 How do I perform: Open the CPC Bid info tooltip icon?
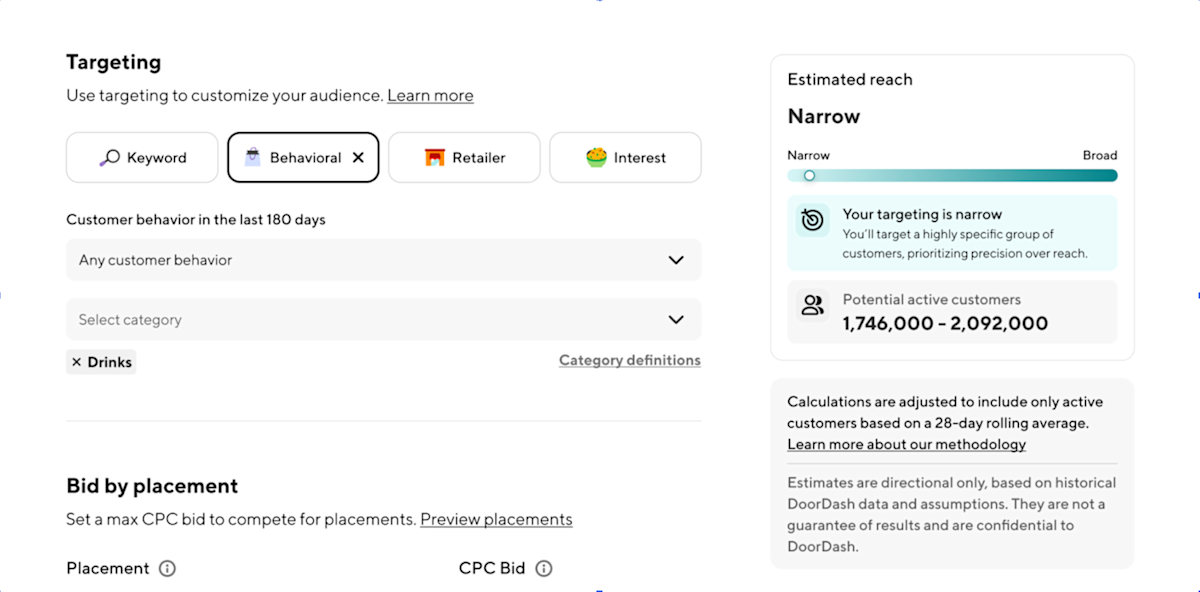click(x=543, y=568)
